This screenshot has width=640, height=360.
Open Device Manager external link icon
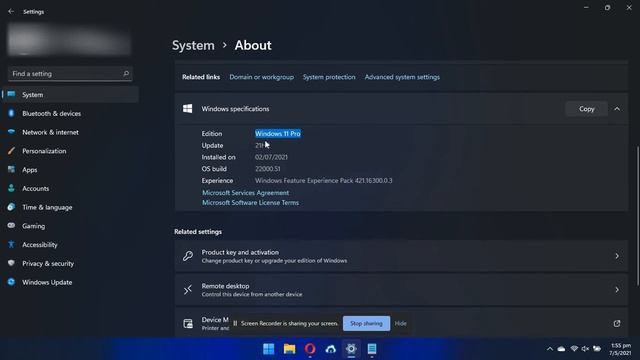coord(617,324)
